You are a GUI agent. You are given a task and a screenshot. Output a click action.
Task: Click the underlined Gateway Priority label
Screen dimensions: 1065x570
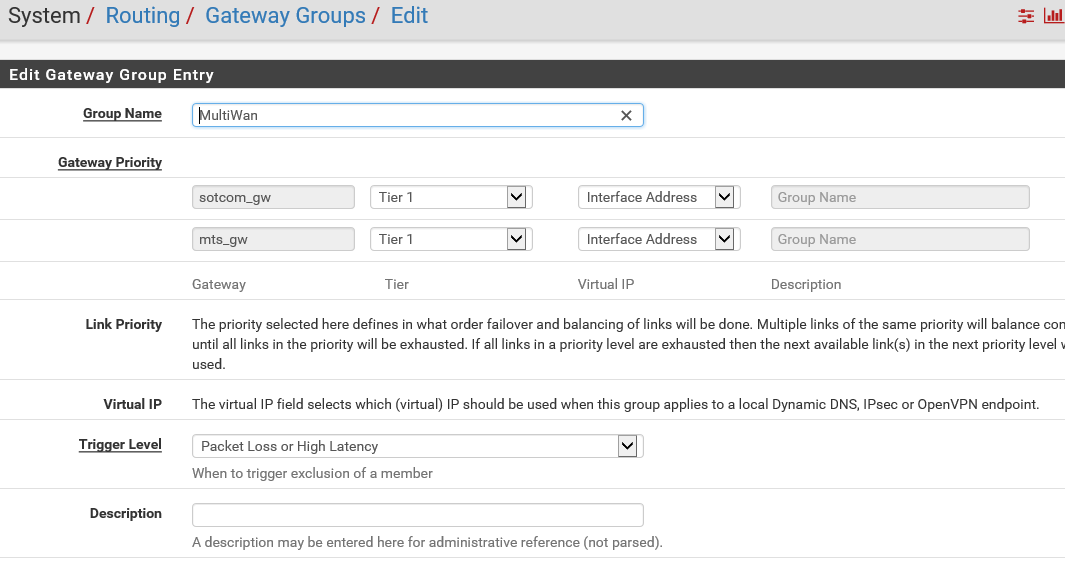coord(110,162)
